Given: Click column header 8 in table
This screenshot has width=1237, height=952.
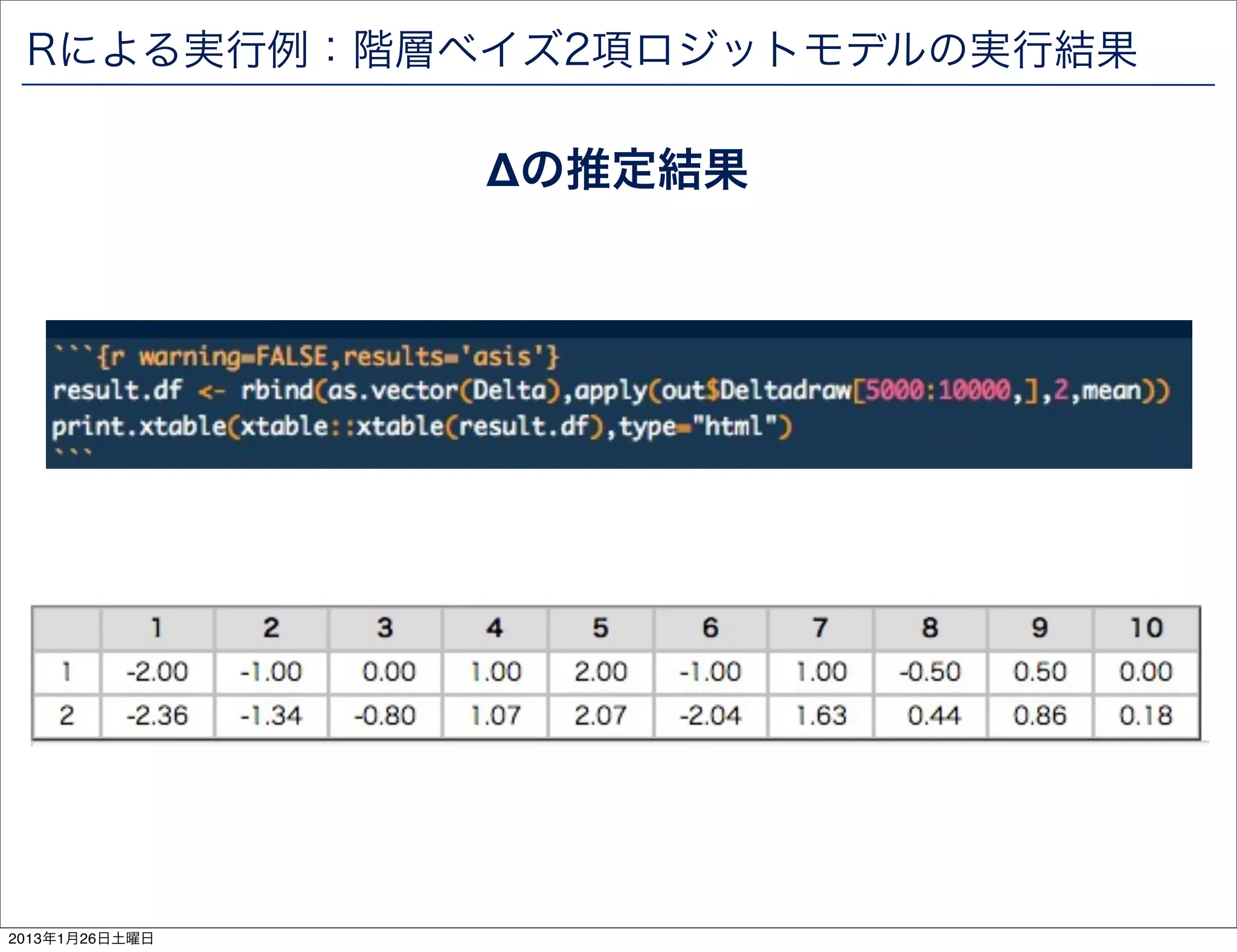Looking at the screenshot, I should (x=930, y=628).
